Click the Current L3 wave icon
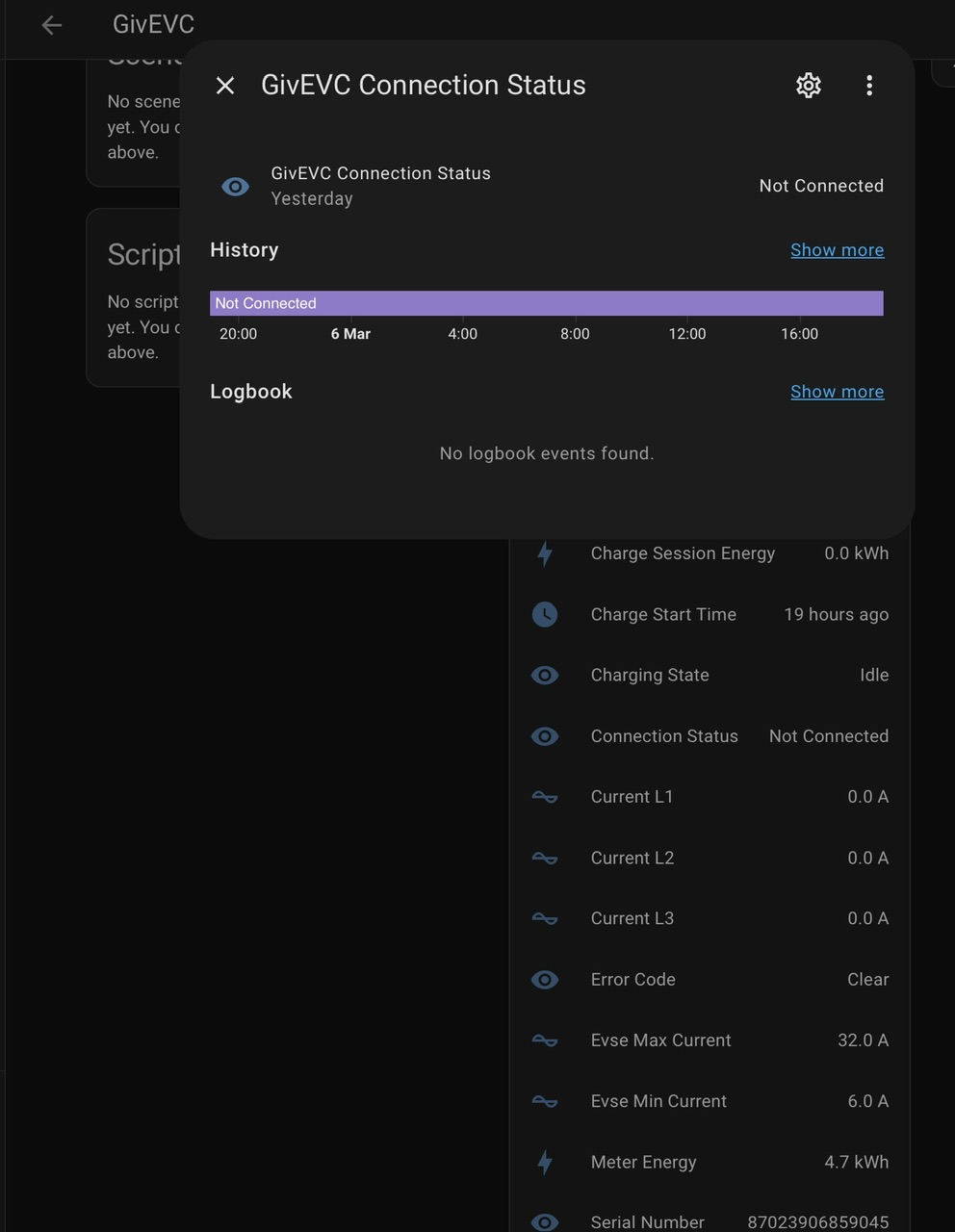The image size is (955, 1232). tap(545, 918)
